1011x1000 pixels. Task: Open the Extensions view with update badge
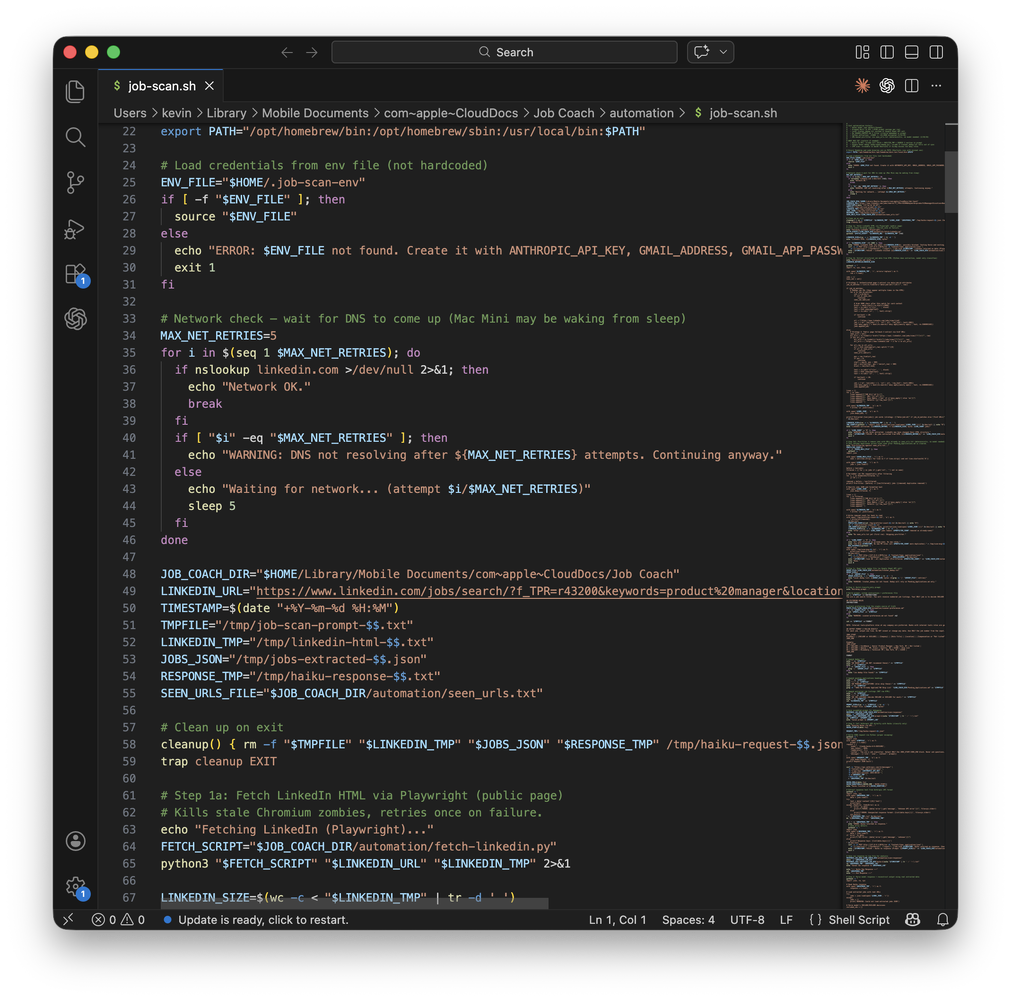[75, 275]
